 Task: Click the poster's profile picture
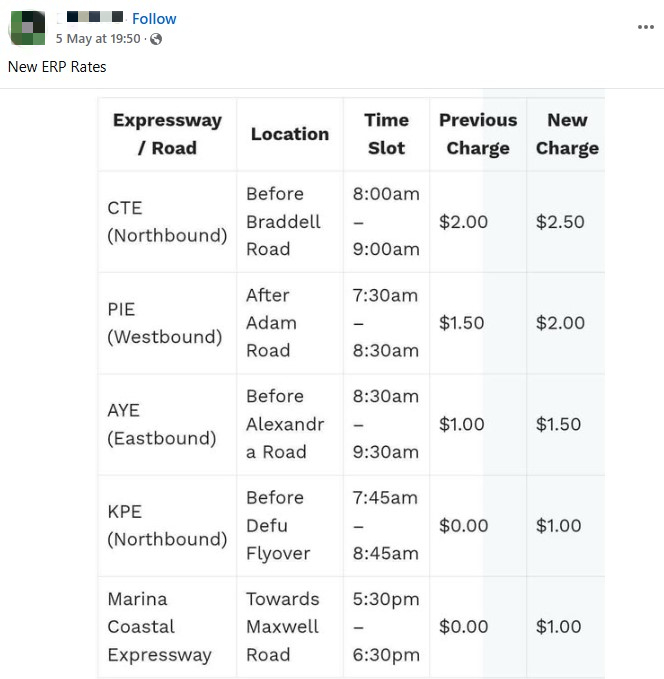click(27, 28)
